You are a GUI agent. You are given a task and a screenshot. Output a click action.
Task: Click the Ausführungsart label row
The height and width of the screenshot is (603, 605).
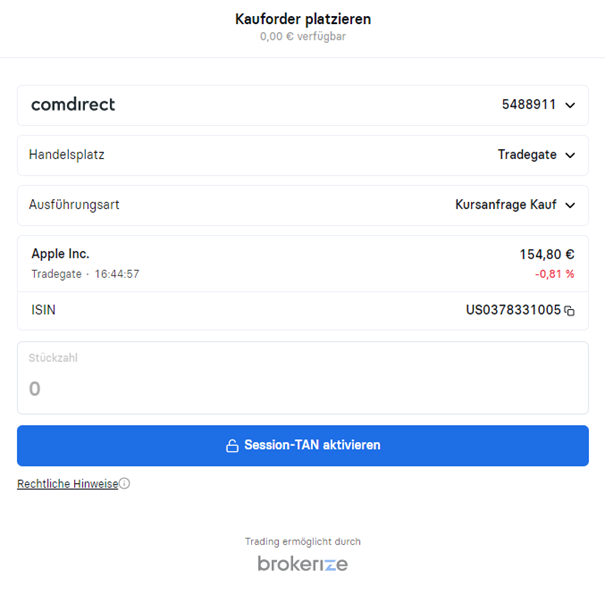coord(303,205)
